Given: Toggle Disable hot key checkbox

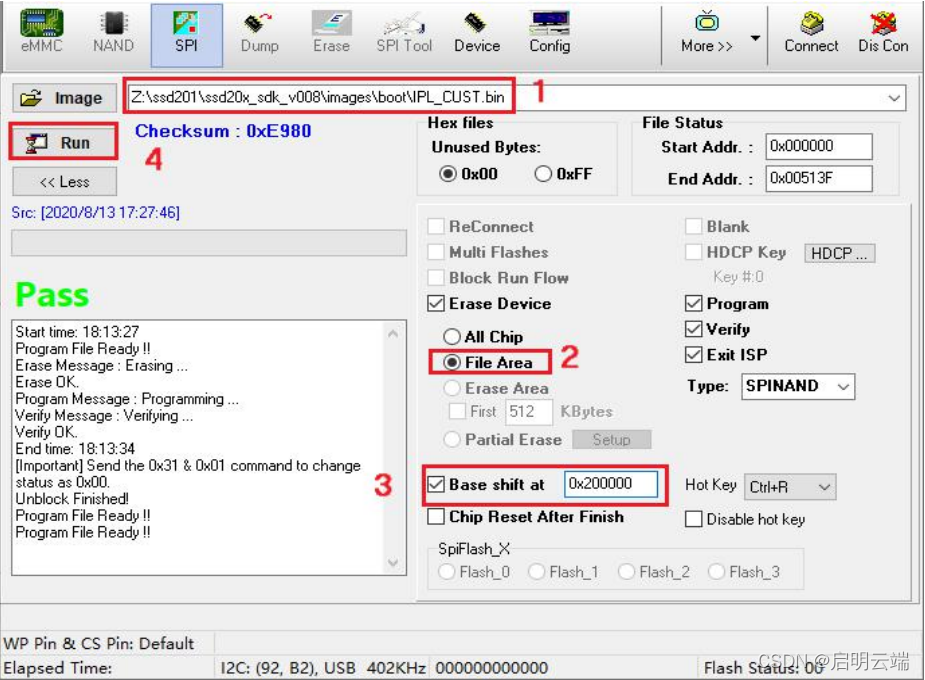Looking at the screenshot, I should (x=694, y=520).
